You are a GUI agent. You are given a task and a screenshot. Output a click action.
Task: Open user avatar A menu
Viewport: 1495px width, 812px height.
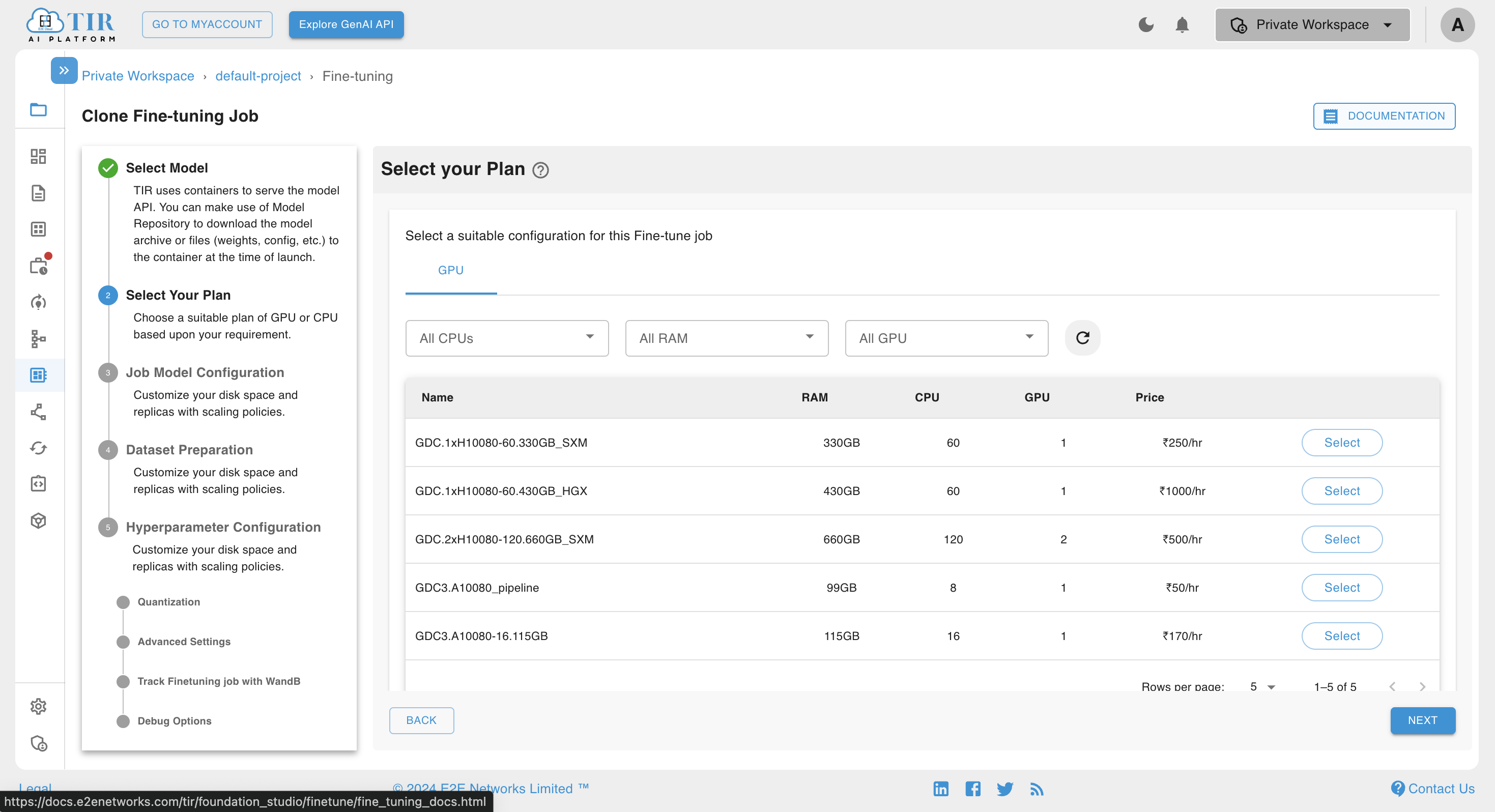(x=1457, y=25)
